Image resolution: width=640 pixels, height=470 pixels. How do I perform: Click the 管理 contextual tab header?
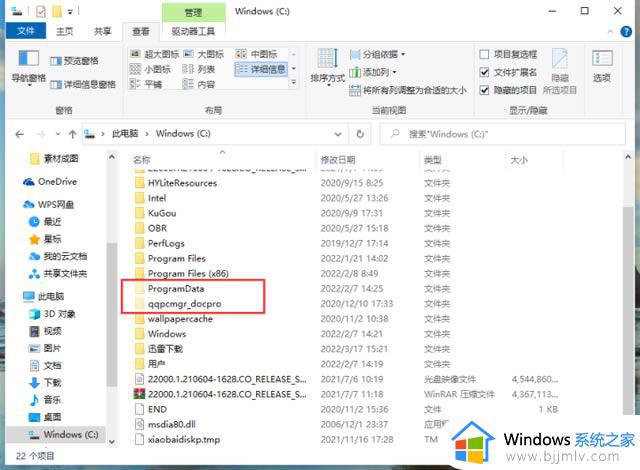click(193, 12)
